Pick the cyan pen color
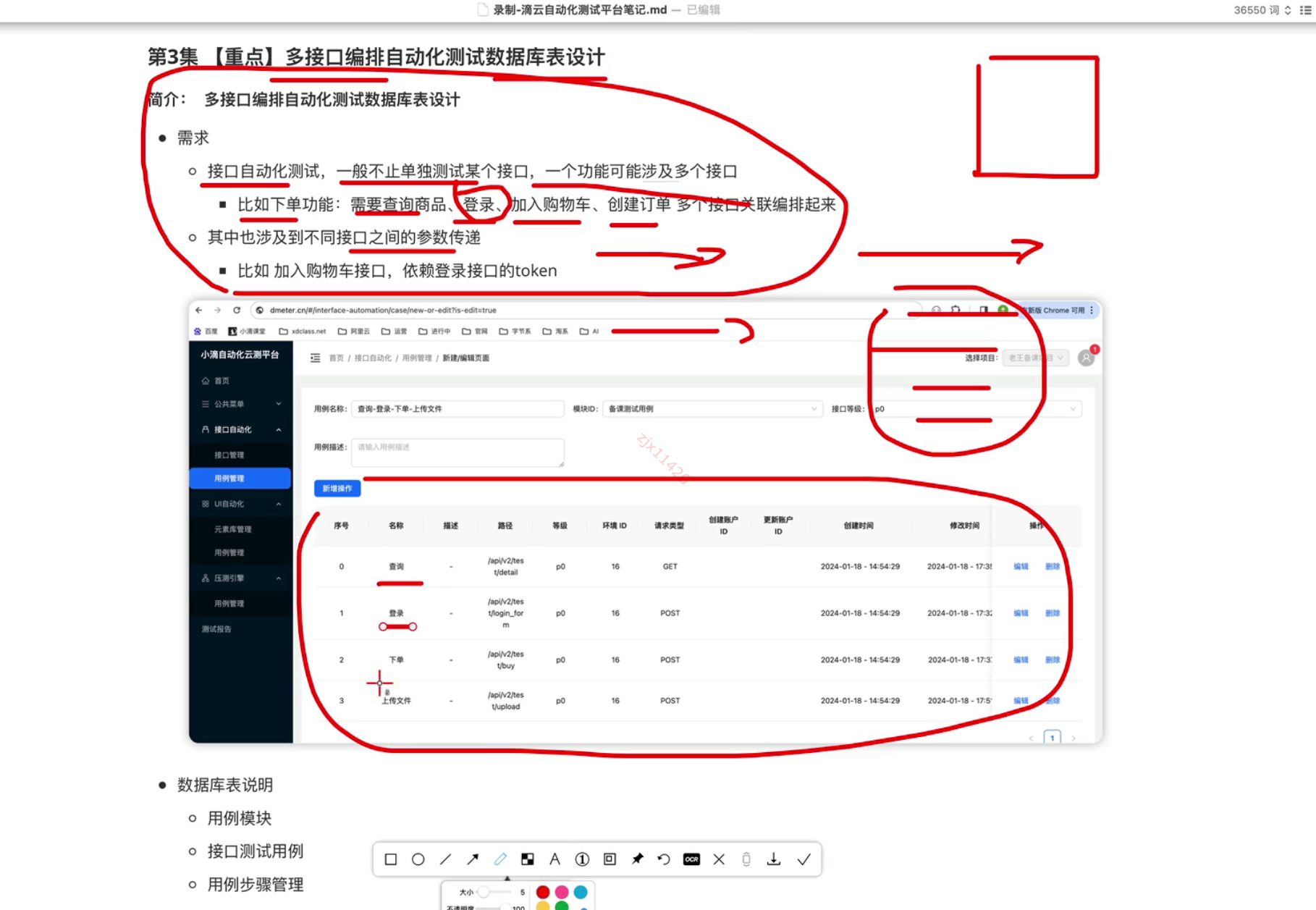1316x910 pixels. pyautogui.click(x=581, y=892)
